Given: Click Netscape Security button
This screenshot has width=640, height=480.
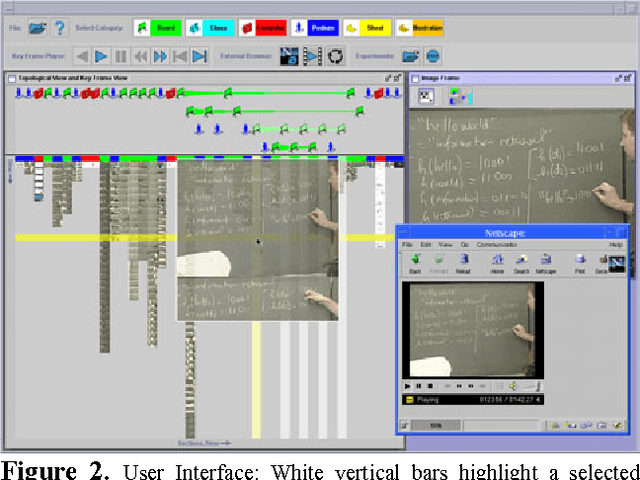Looking at the screenshot, I should [x=601, y=264].
